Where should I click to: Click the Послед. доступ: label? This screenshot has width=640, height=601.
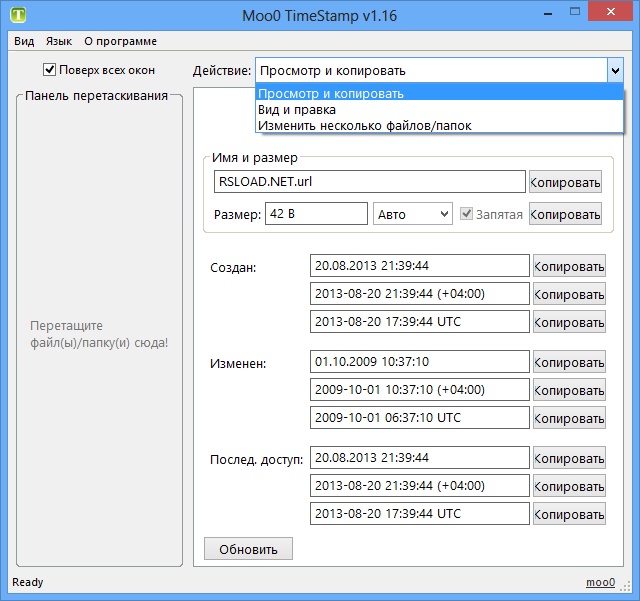[x=256, y=460]
